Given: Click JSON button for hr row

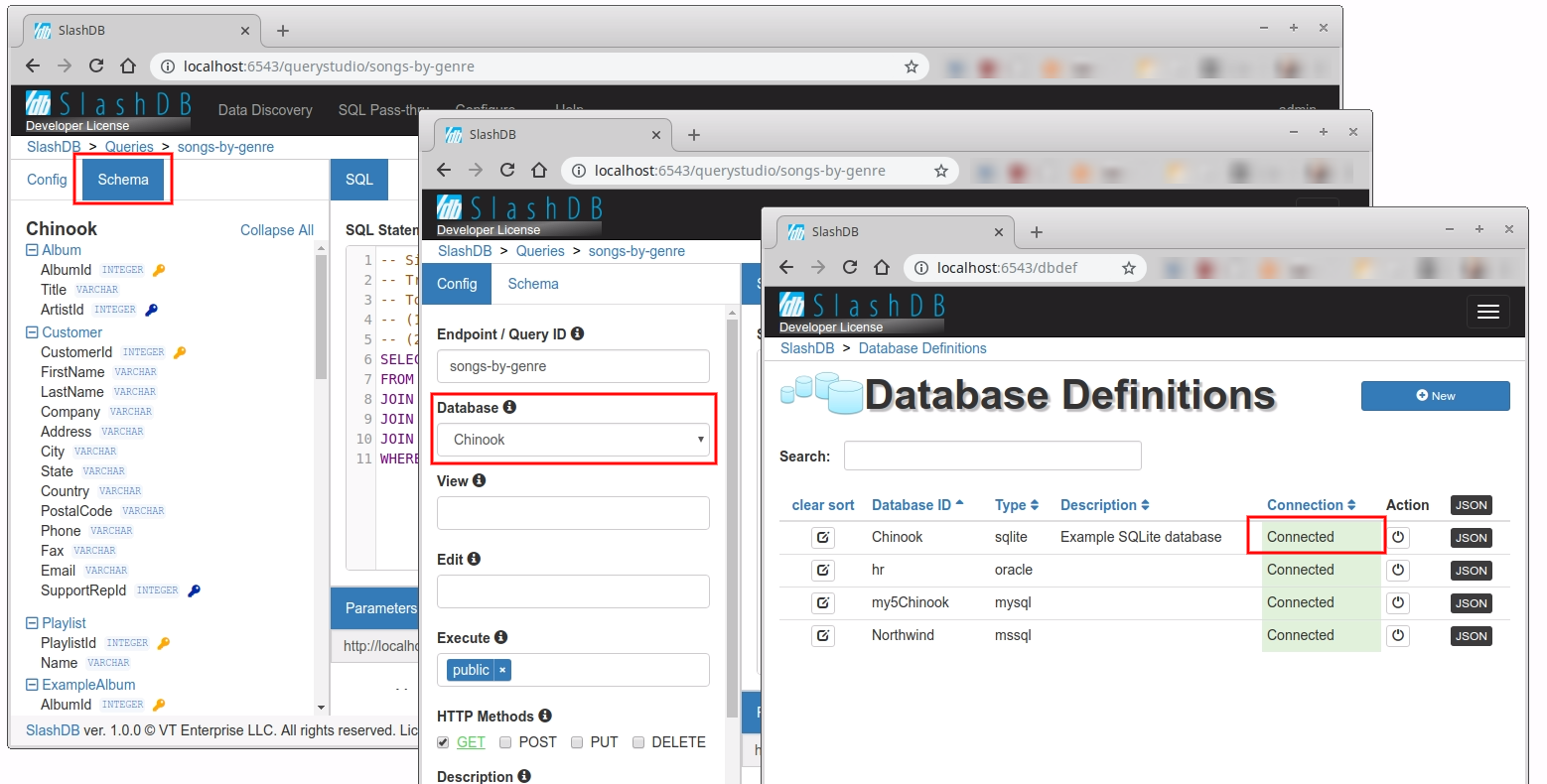Looking at the screenshot, I should 1471,571.
